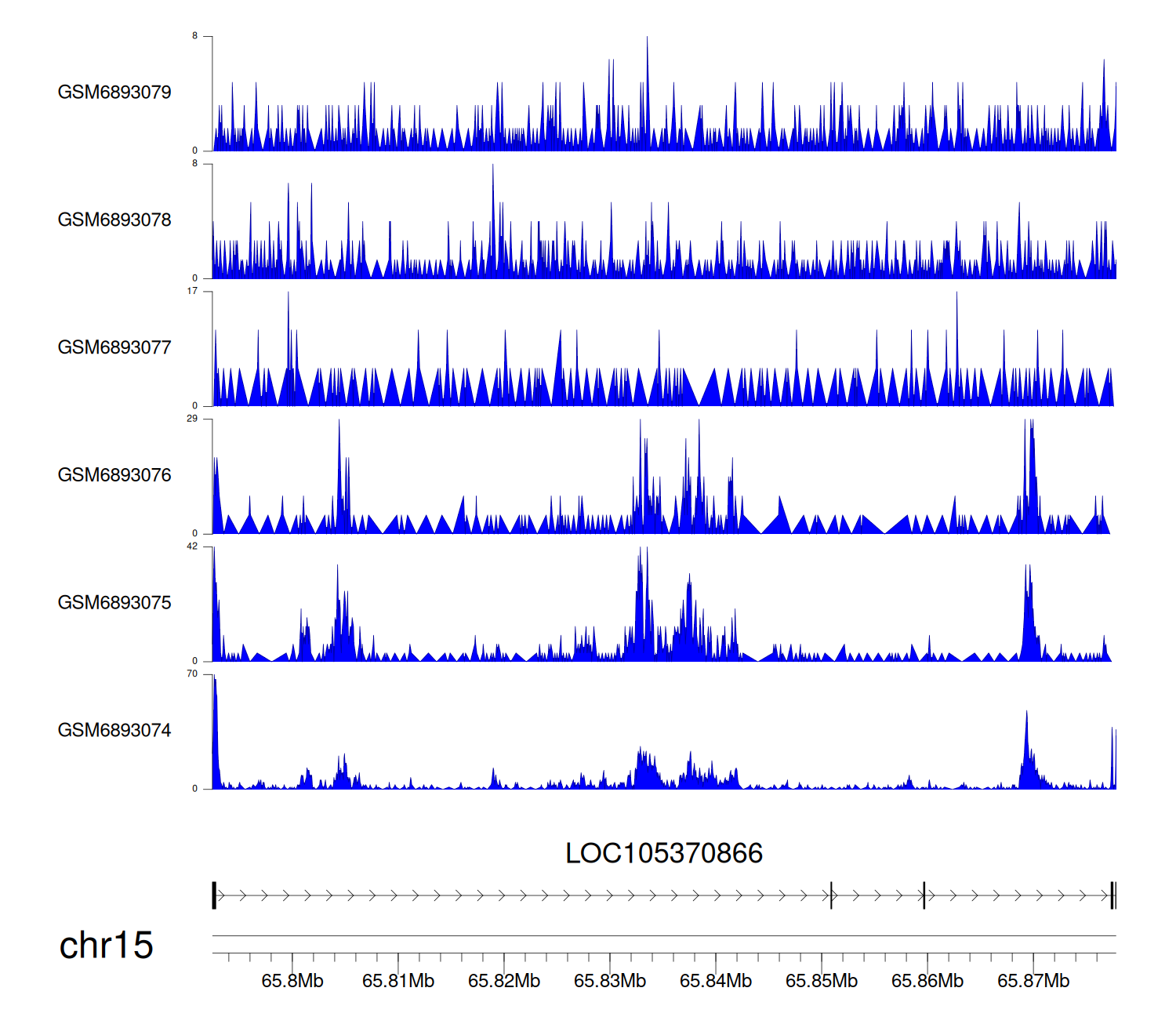
Task: Click the LOC105370866 gene name
Action: tap(663, 853)
